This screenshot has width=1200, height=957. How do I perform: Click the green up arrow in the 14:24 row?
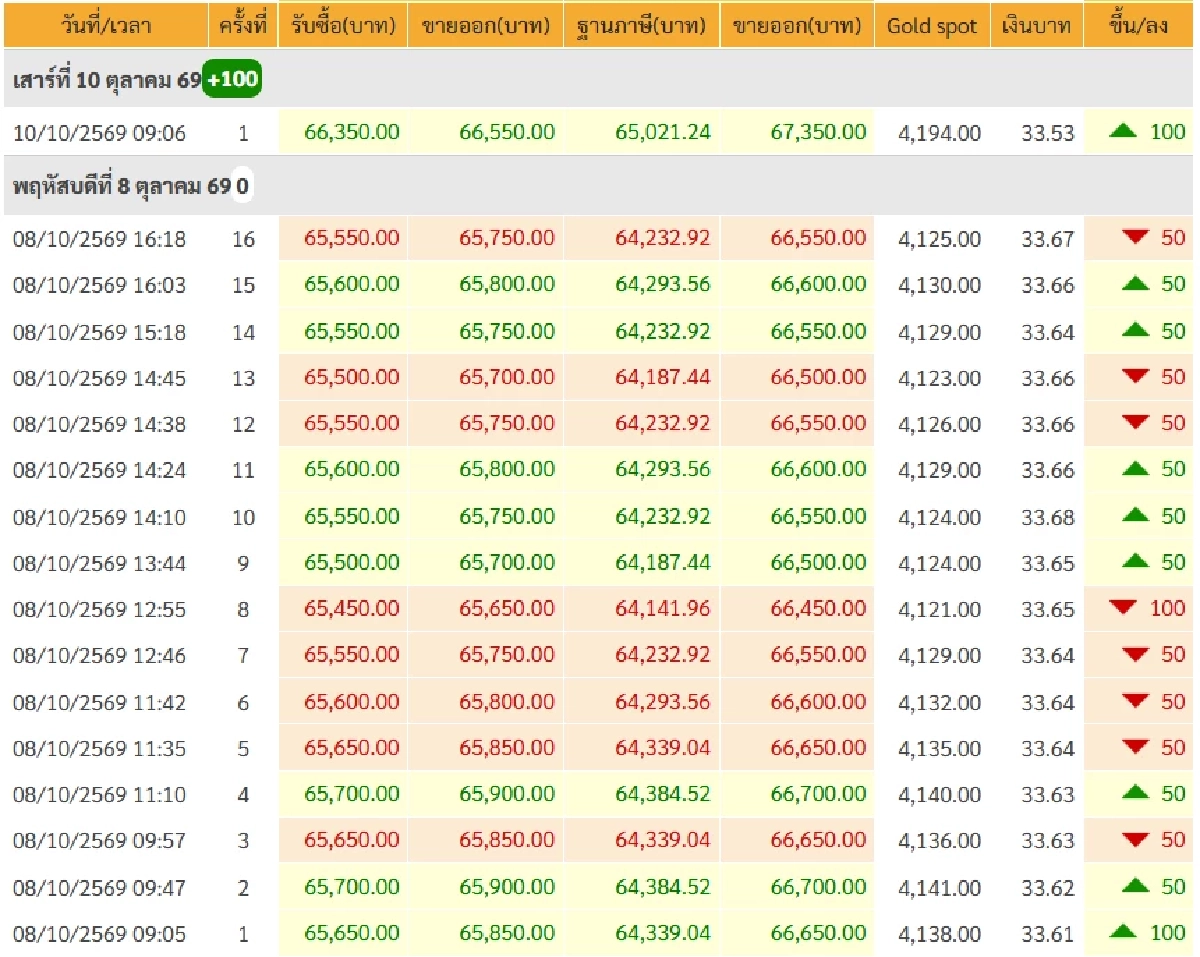(1136, 469)
